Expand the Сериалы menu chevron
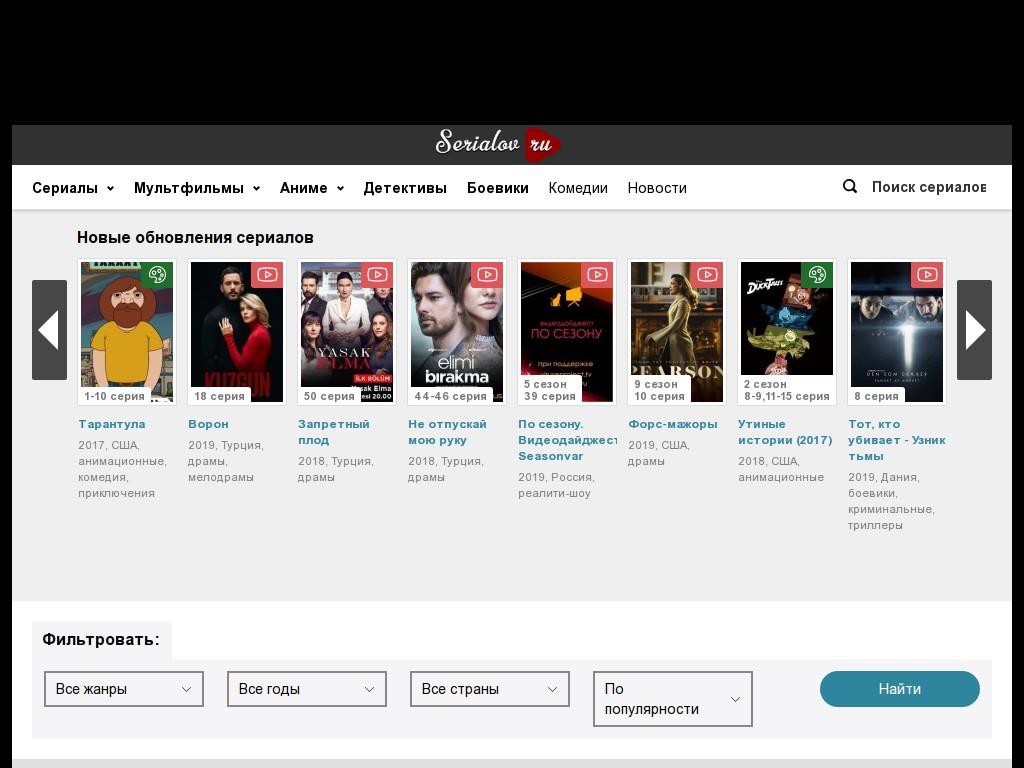 110,189
